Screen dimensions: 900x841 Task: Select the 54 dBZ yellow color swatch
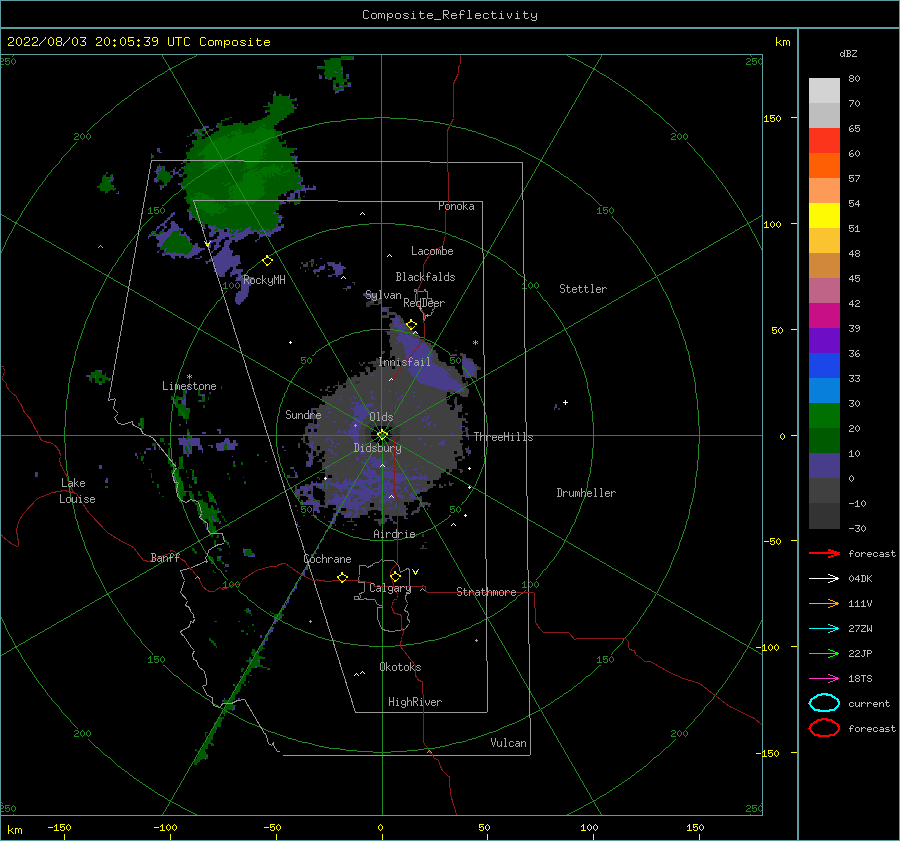pyautogui.click(x=824, y=215)
